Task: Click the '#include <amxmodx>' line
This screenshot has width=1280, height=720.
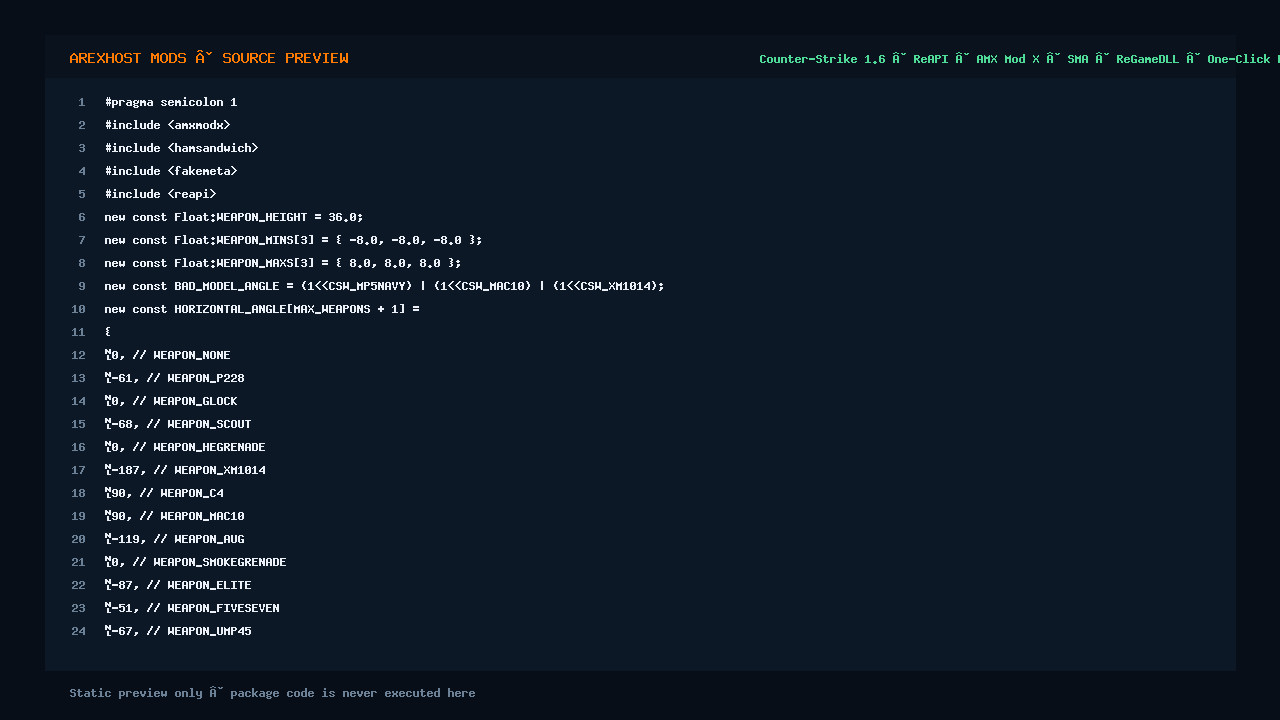Action: pyautogui.click(x=168, y=125)
